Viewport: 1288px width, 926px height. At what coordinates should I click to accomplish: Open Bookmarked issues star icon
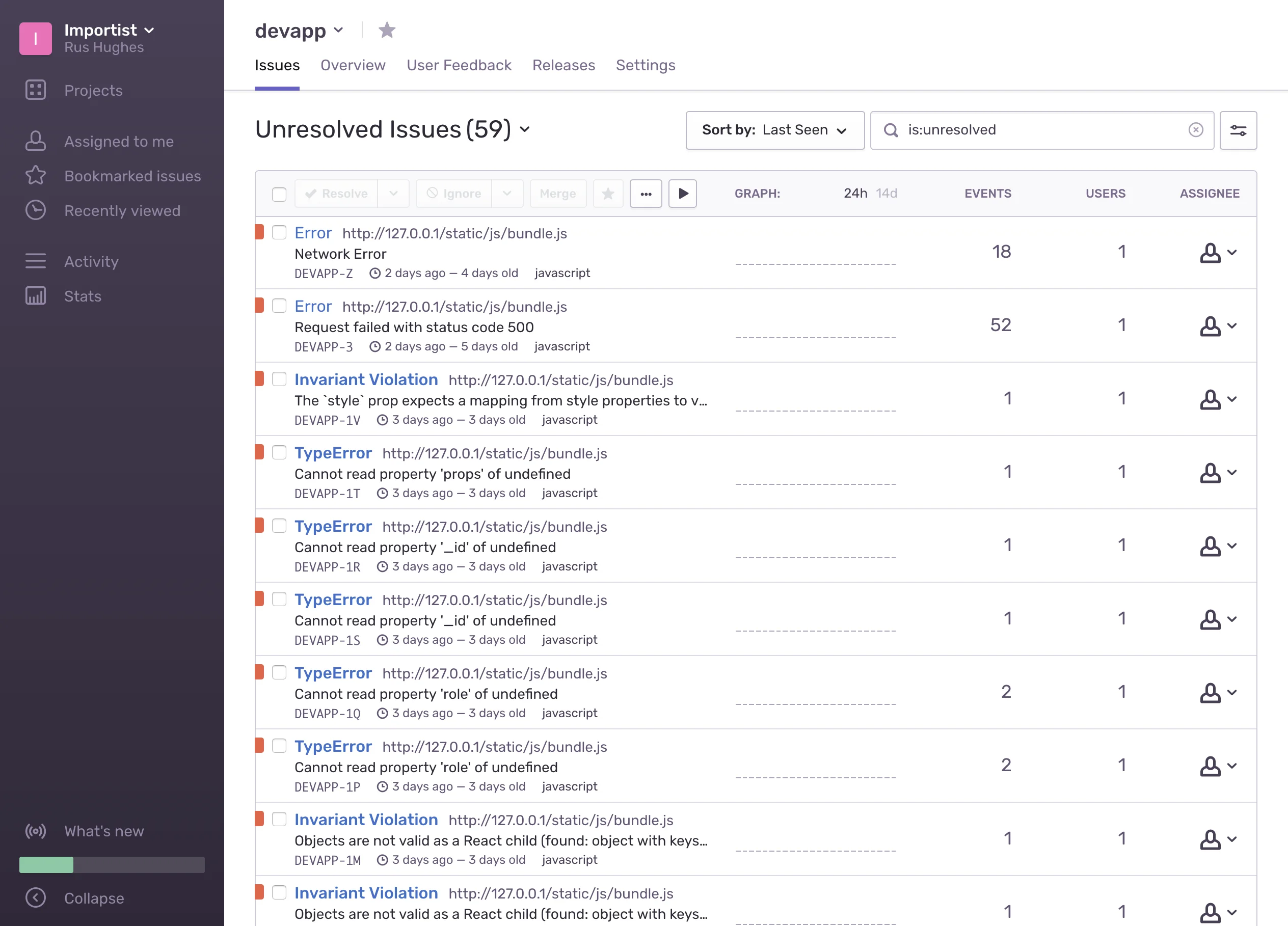35,175
